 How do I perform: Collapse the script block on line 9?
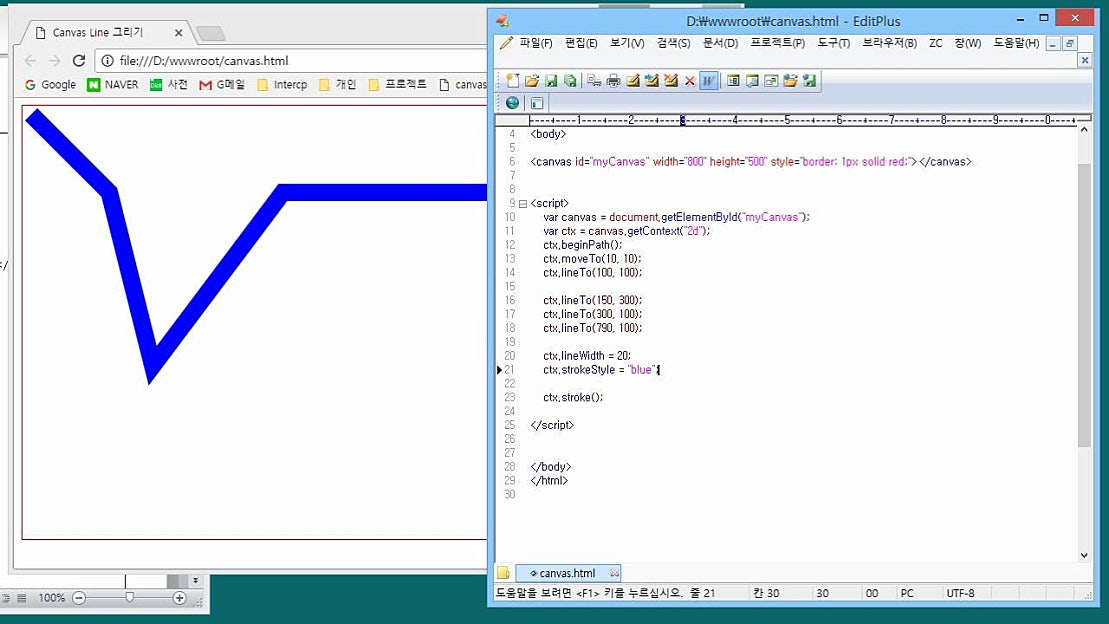pos(522,203)
